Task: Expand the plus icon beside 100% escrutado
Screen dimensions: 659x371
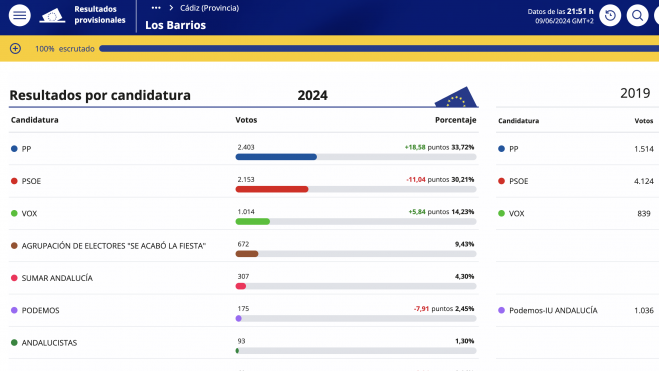Action: pos(15,49)
